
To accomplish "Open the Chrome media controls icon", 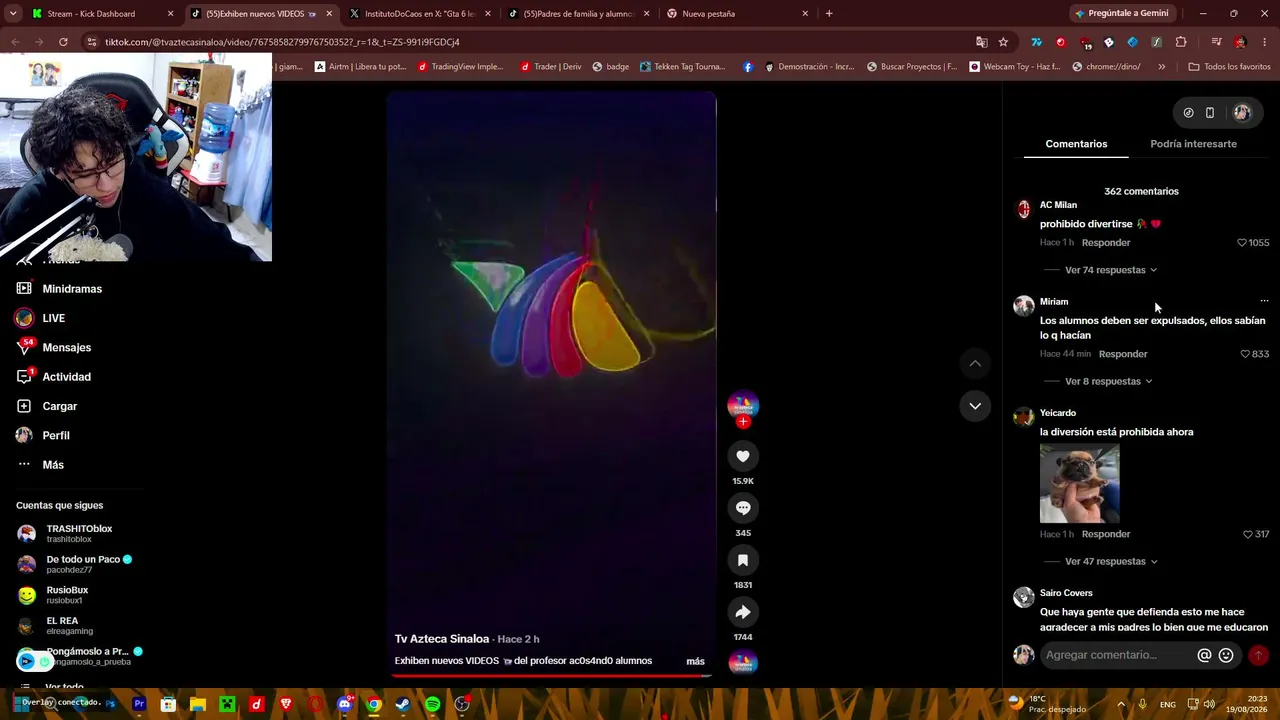I will (x=1216, y=42).
